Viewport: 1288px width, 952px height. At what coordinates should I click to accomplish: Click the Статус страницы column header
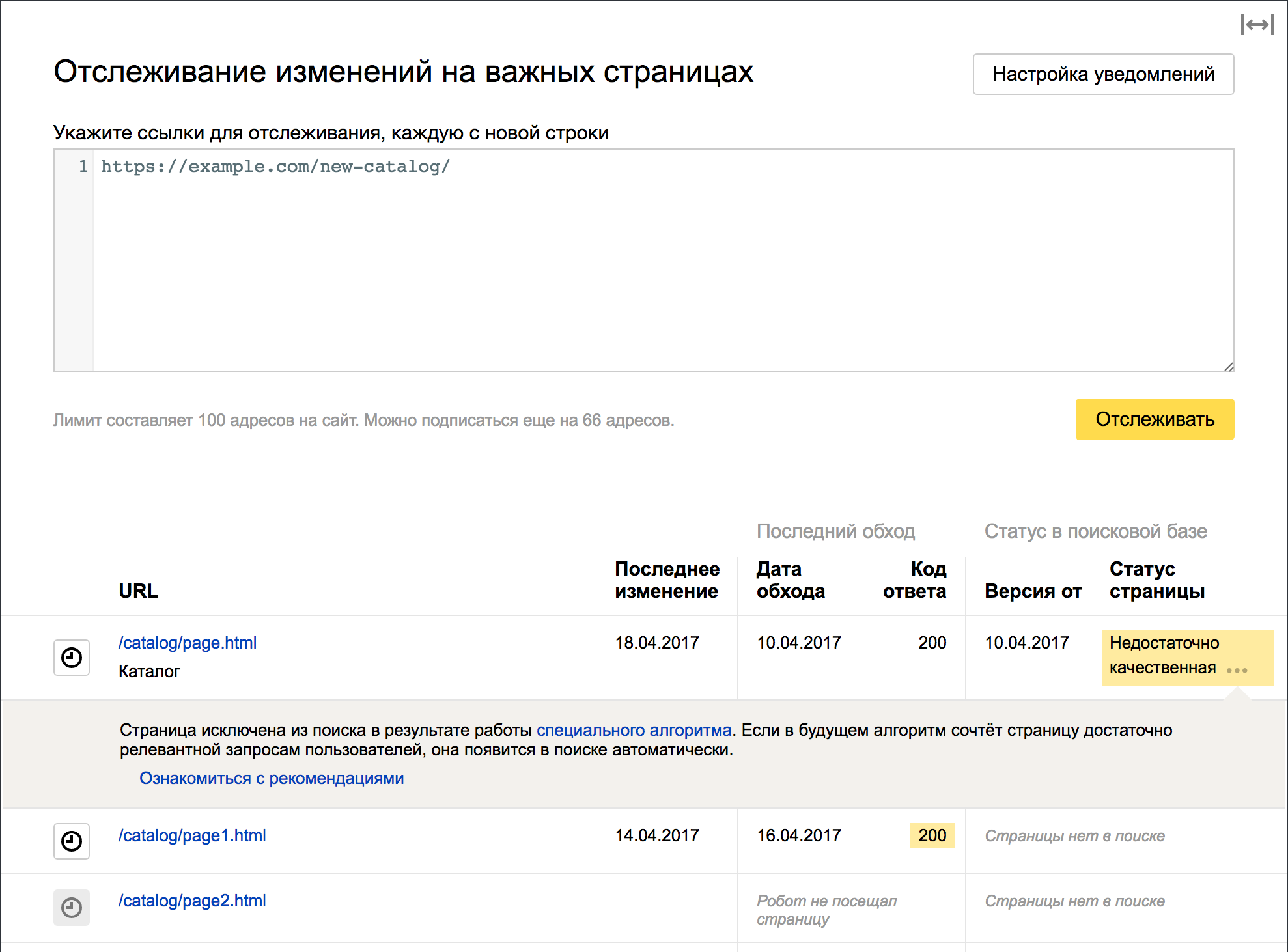coord(1156,580)
